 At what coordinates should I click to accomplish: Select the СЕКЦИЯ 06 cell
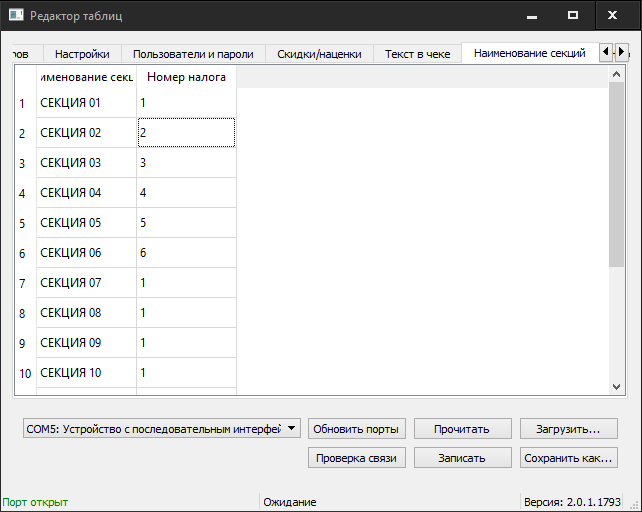pos(86,253)
